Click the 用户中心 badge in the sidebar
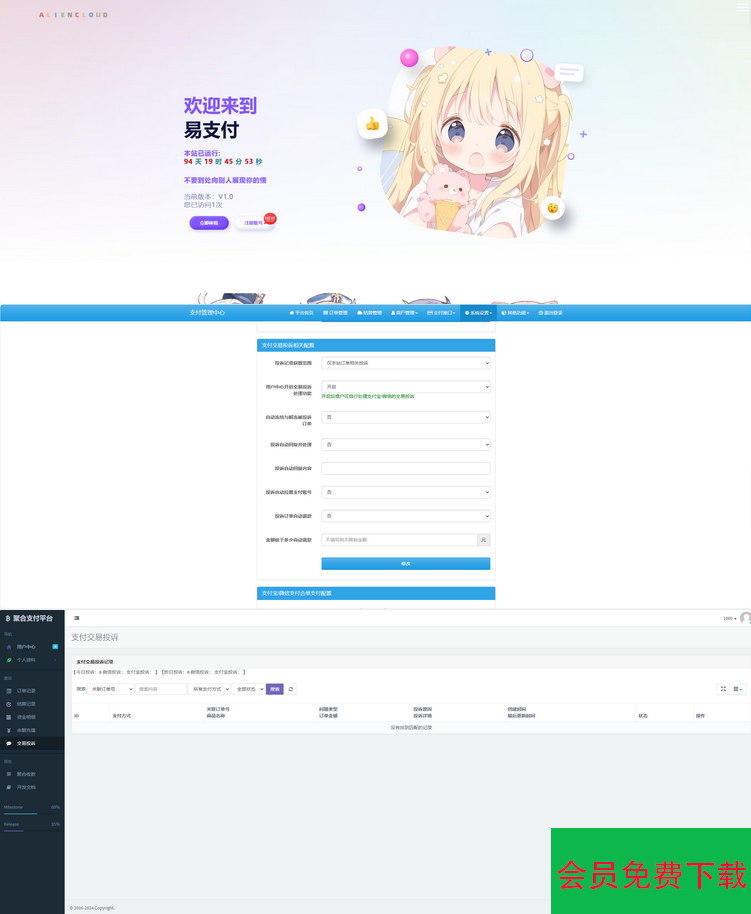Image resolution: width=751 pixels, height=914 pixels. pyautogui.click(x=55, y=647)
